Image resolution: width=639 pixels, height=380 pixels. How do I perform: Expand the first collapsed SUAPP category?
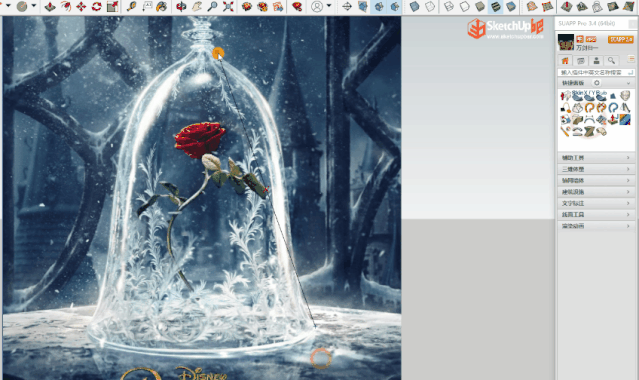pos(596,158)
